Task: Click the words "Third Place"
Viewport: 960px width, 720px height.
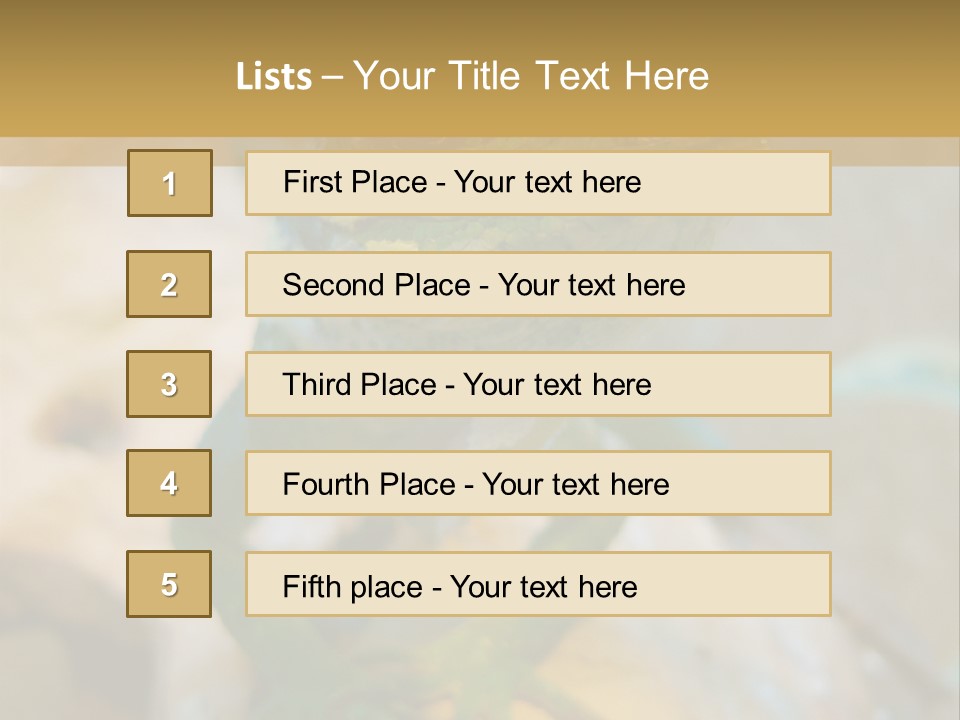Action: (360, 385)
